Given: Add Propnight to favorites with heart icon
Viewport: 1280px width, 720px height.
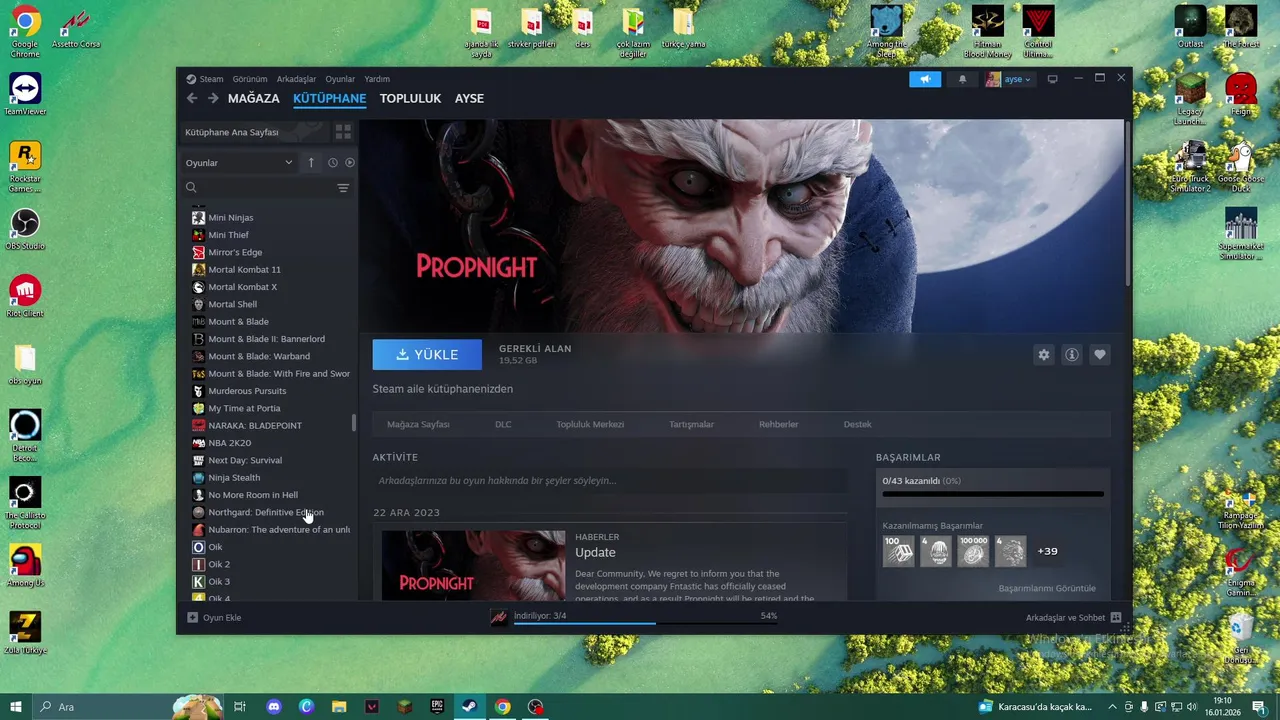Looking at the screenshot, I should point(1100,355).
